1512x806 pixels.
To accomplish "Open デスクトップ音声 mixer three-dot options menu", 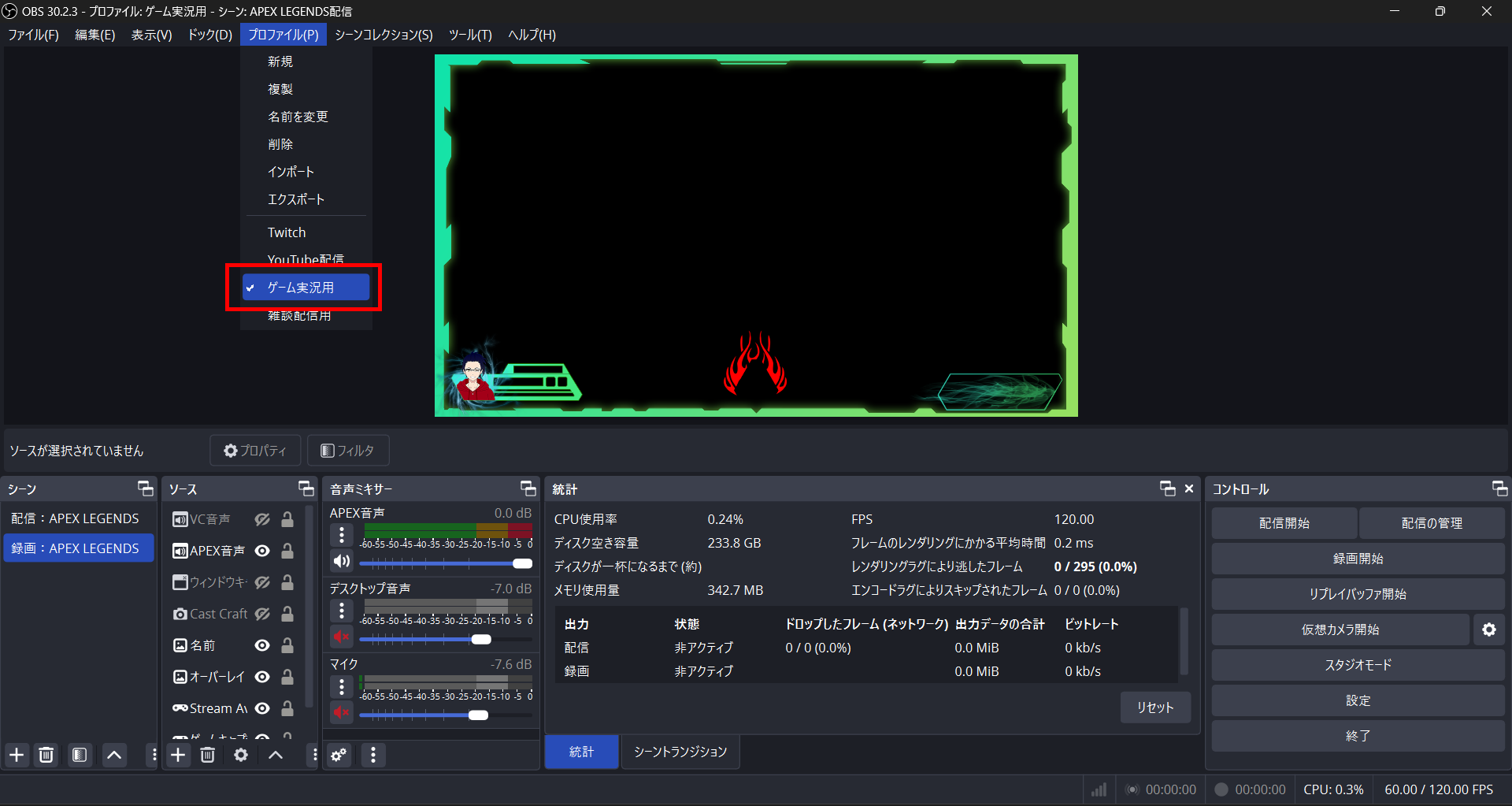I will (342, 611).
